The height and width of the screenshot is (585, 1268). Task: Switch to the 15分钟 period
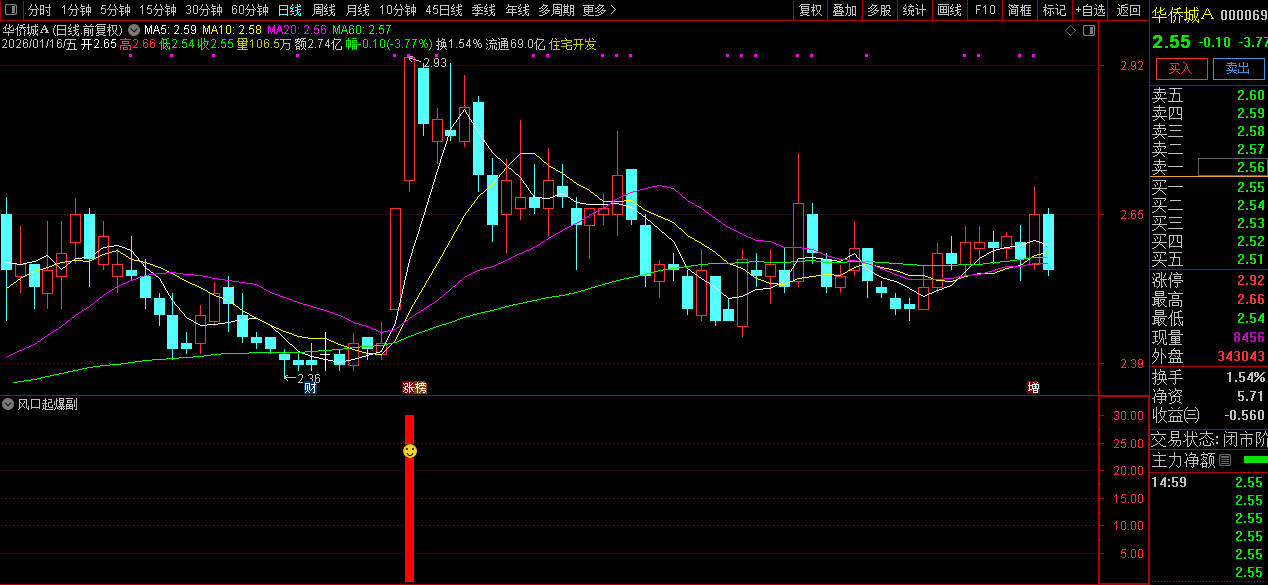pos(158,10)
